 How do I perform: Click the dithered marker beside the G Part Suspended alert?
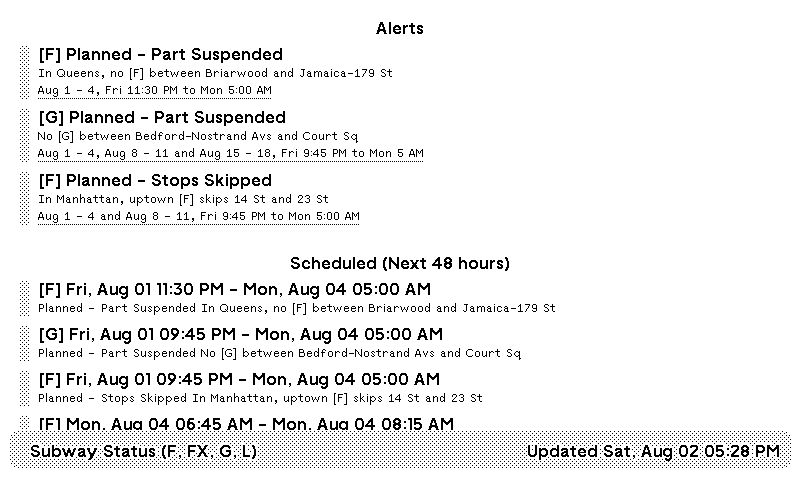[x=25, y=135]
